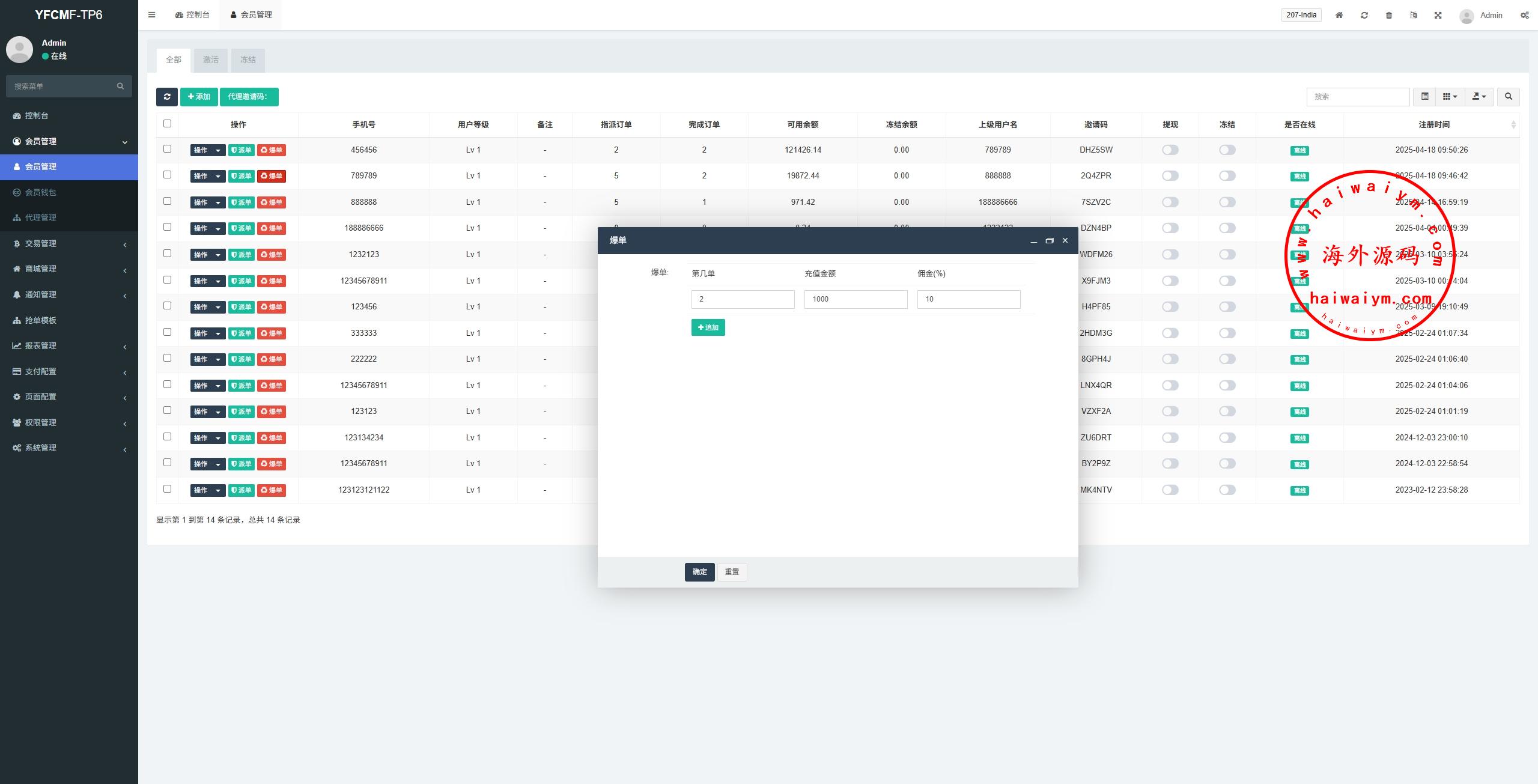The width and height of the screenshot is (1538, 784).
Task: Toggle 冻结 switch for user 789789
Action: pos(1227,176)
